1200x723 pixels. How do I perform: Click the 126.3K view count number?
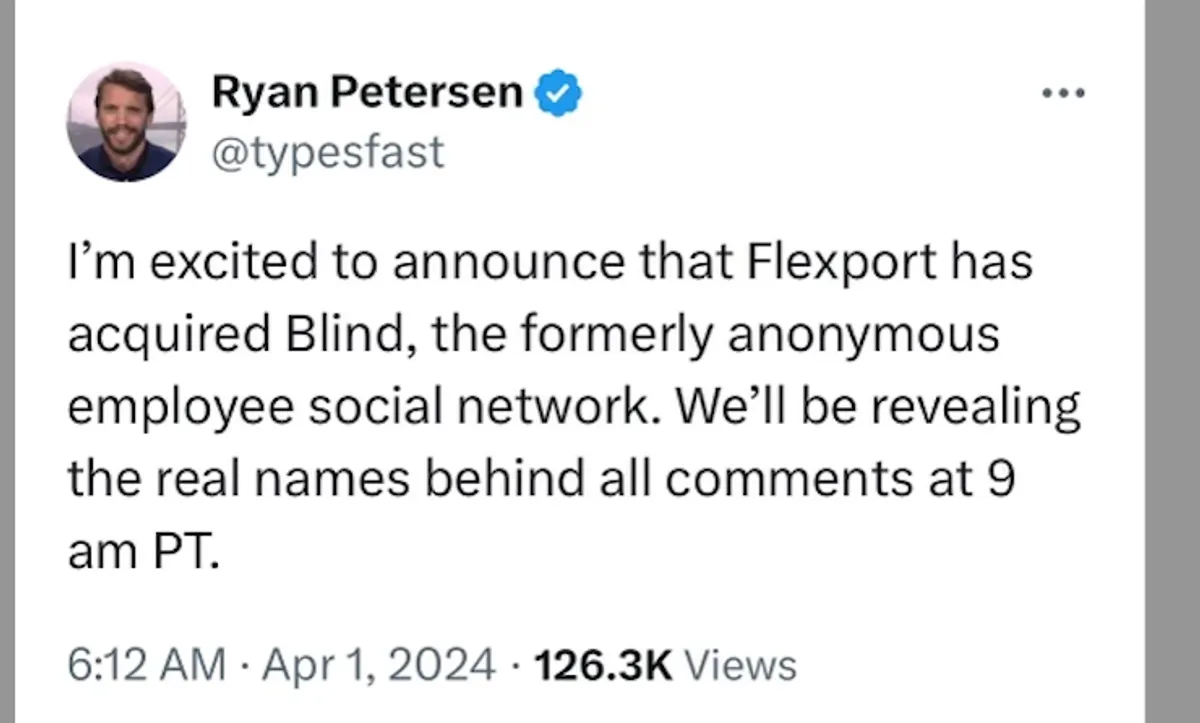[x=603, y=664]
